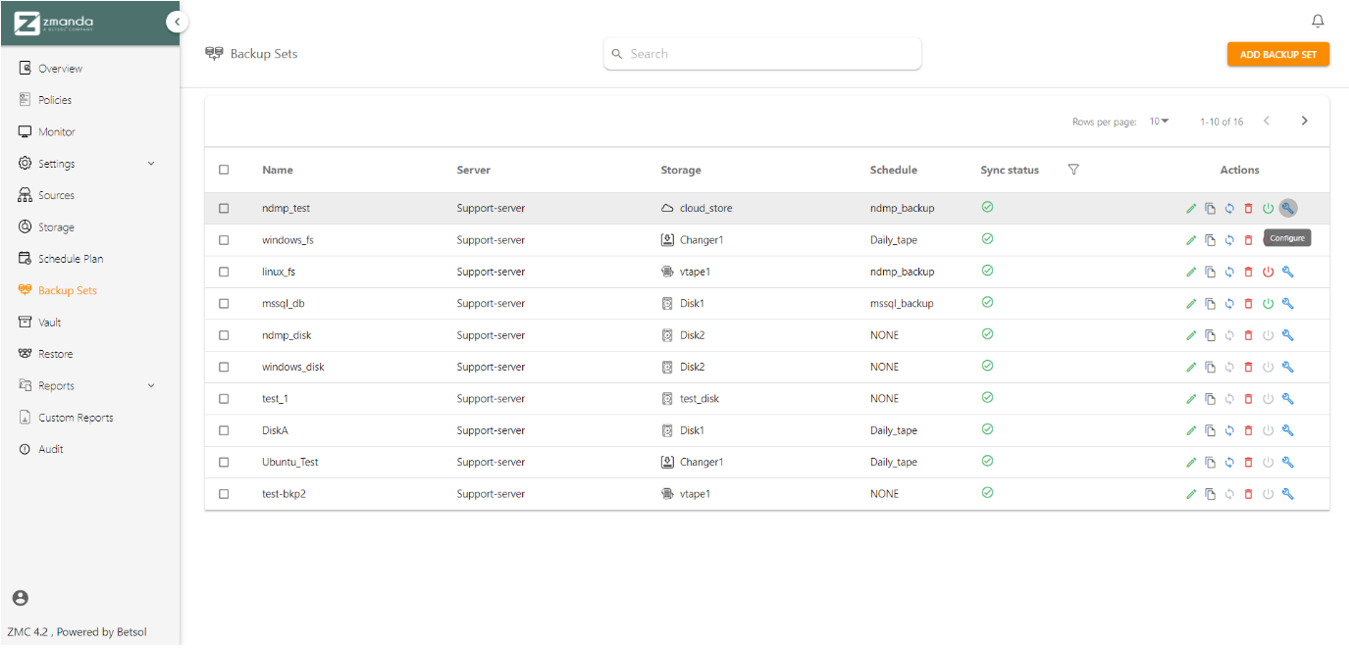Edit the ndmp_test backup set with the pencil
Image resolution: width=1349 pixels, height=649 pixels.
1191,208
